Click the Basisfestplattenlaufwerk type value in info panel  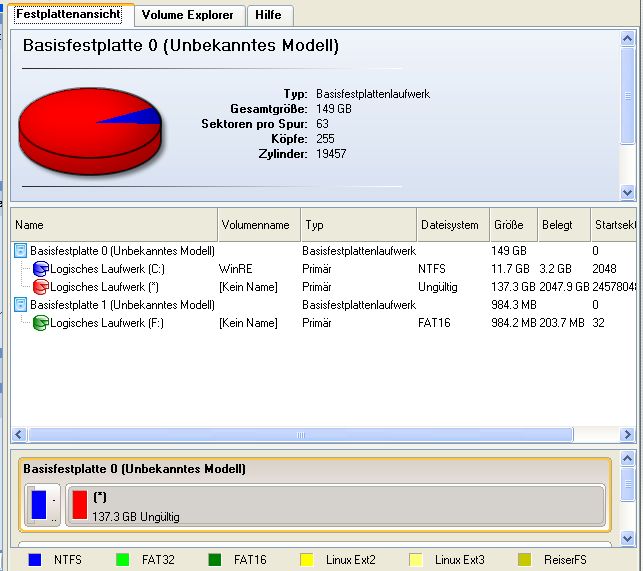(x=373, y=94)
